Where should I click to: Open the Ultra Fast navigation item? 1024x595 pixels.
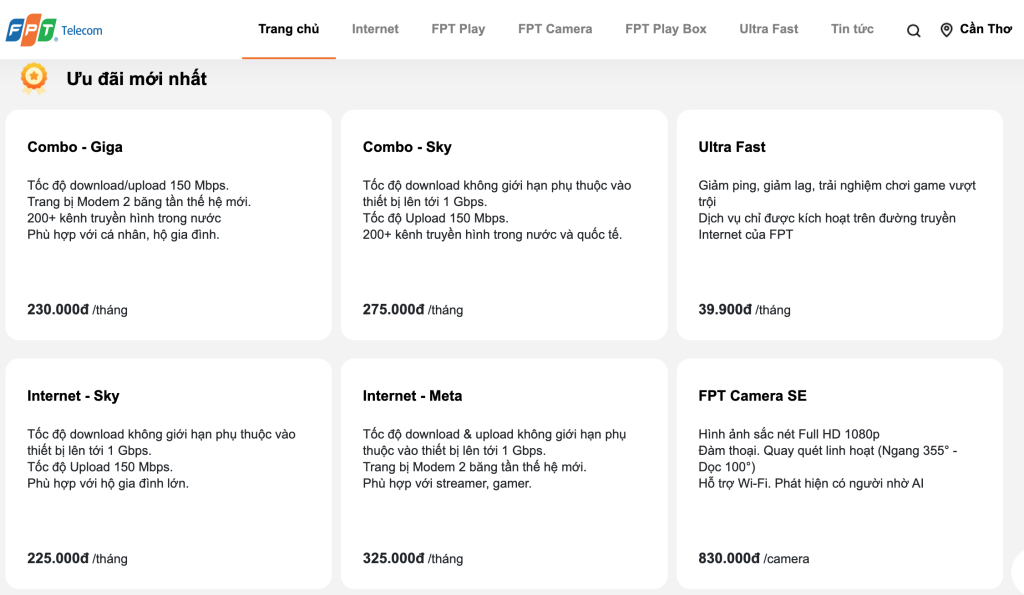pos(769,29)
